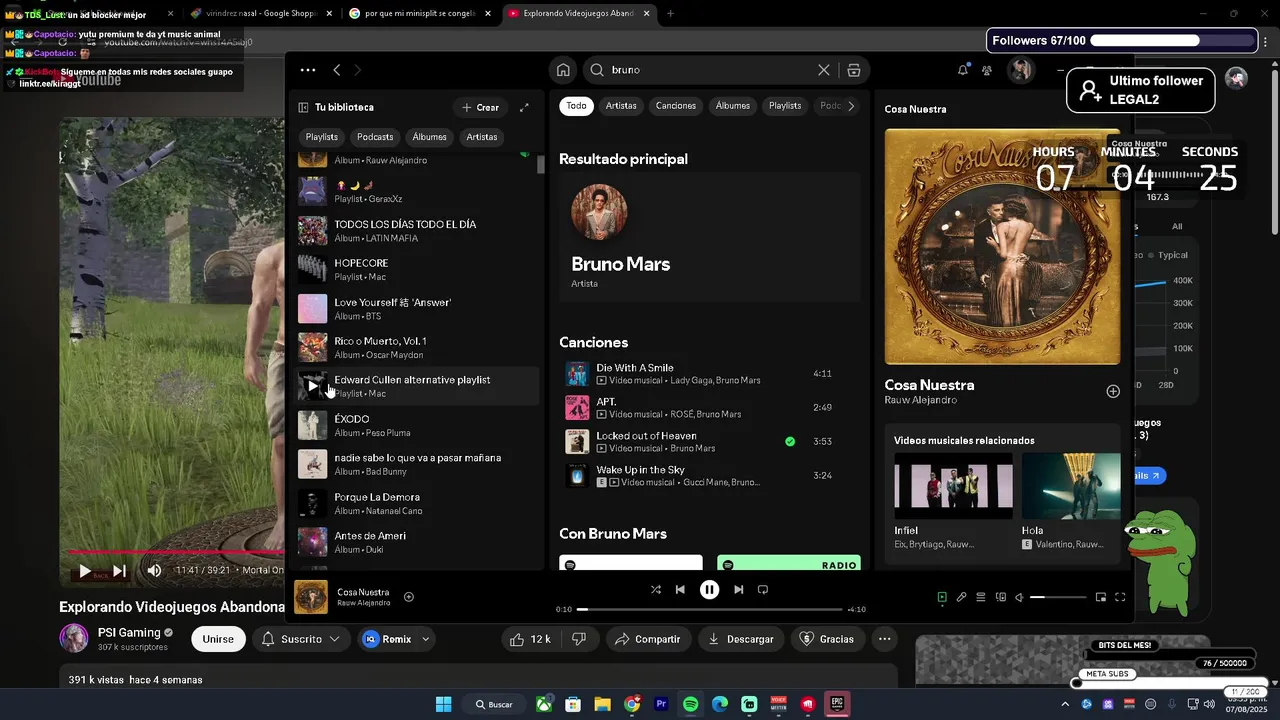Expand YouTube Remix dropdown arrow
Screen dimensions: 1280x720
426,639
